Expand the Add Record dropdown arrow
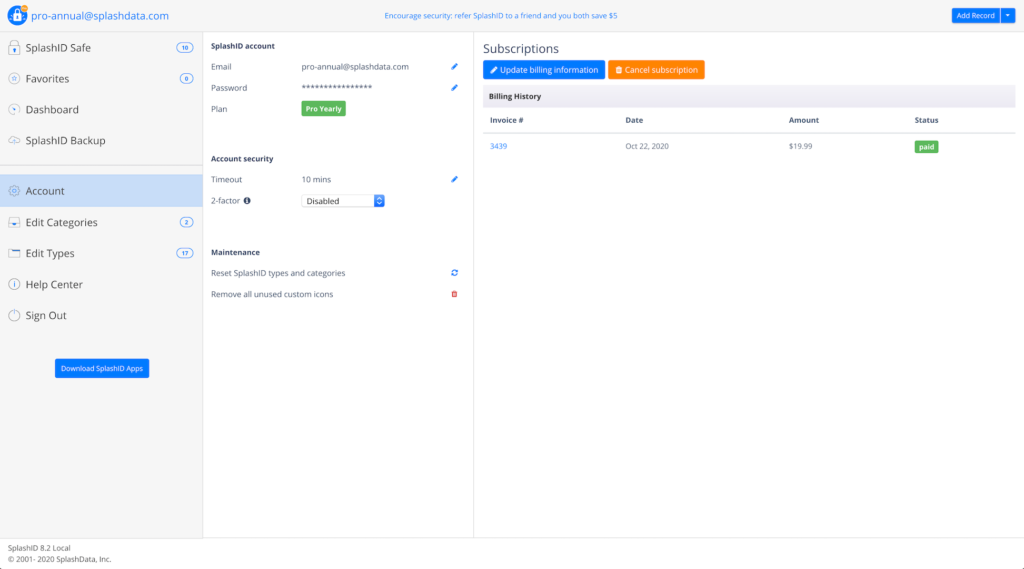This screenshot has width=1024, height=569. pyautogui.click(x=1007, y=16)
